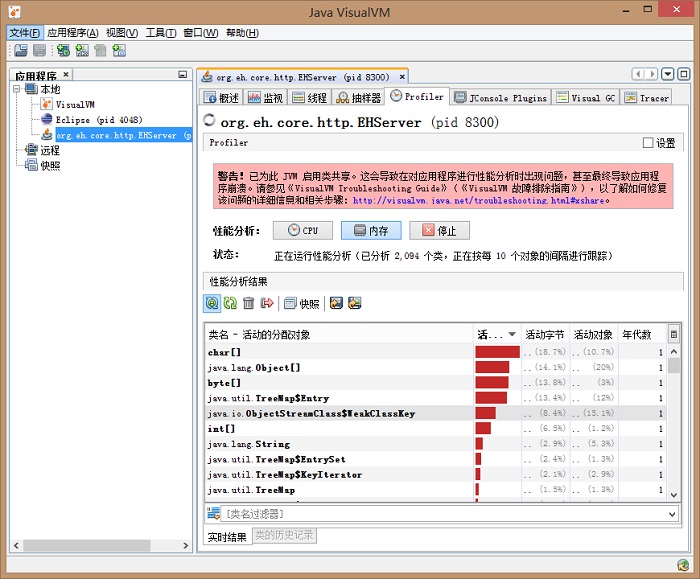Click the last main toolbar icon

(x=119, y=50)
